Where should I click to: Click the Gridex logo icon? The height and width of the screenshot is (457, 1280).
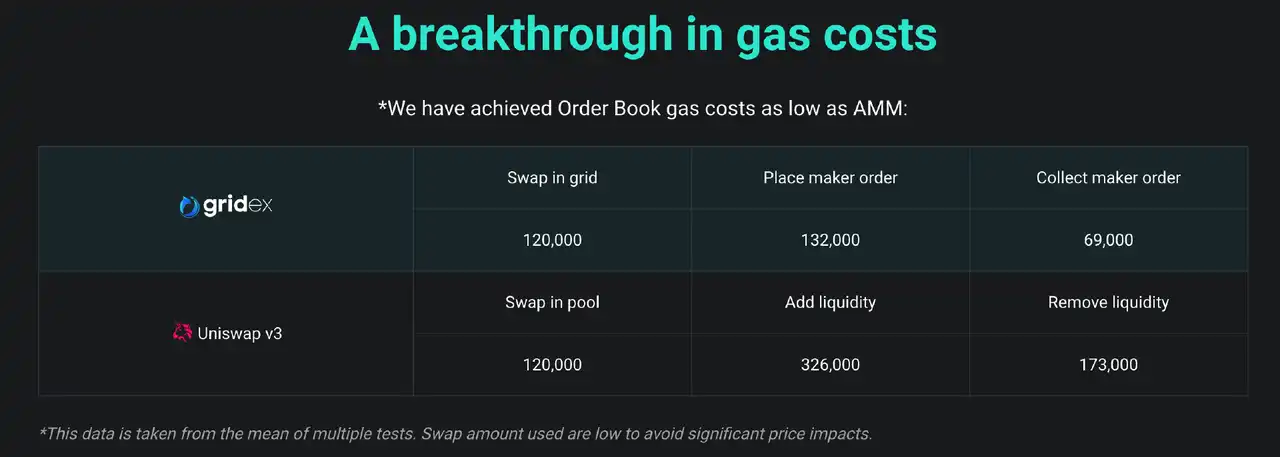click(189, 206)
